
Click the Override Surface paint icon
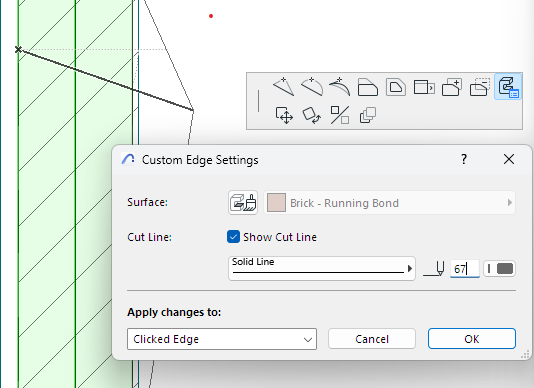(x=243, y=203)
